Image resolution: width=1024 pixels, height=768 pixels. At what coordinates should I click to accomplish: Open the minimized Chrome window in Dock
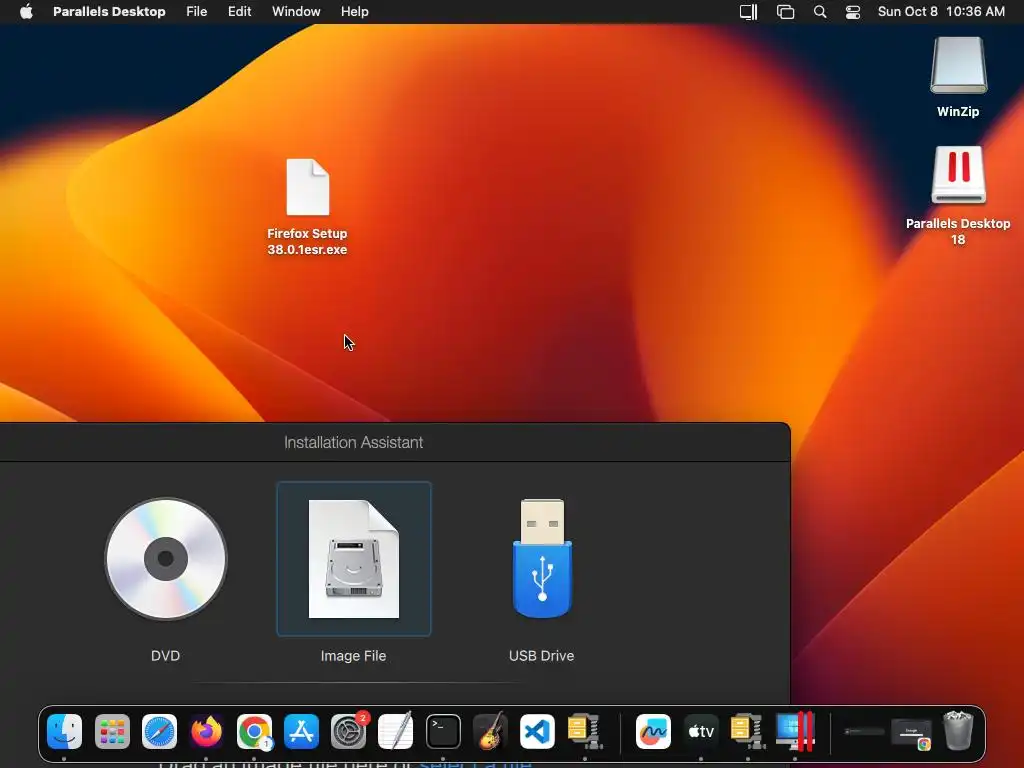click(912, 733)
